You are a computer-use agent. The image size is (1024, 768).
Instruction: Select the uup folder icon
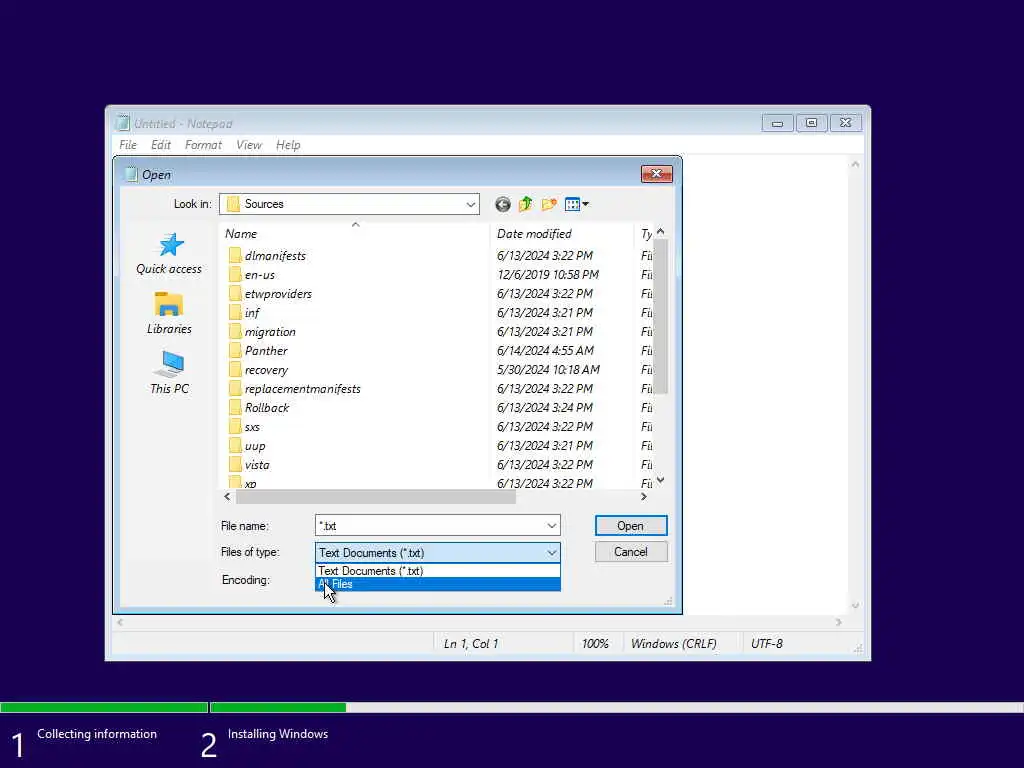point(235,445)
